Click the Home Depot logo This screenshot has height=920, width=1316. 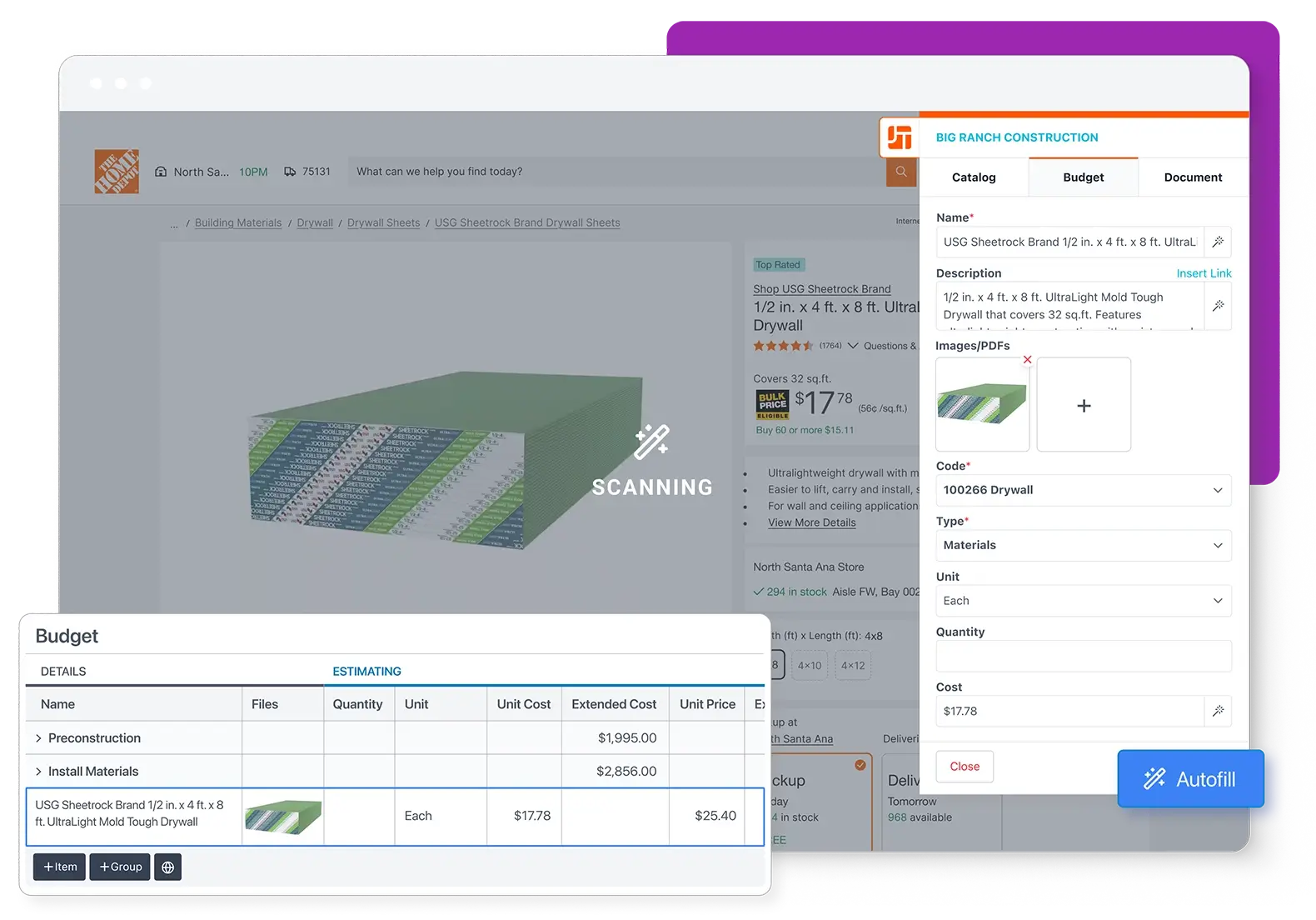coord(117,172)
